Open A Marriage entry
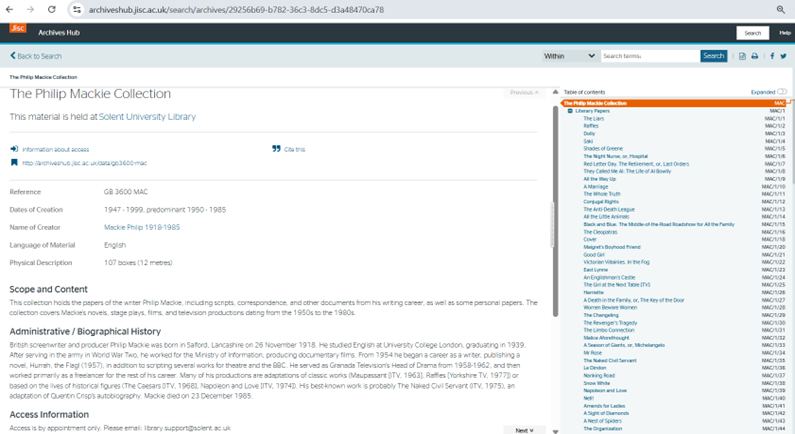The width and height of the screenshot is (795, 434). (595, 187)
